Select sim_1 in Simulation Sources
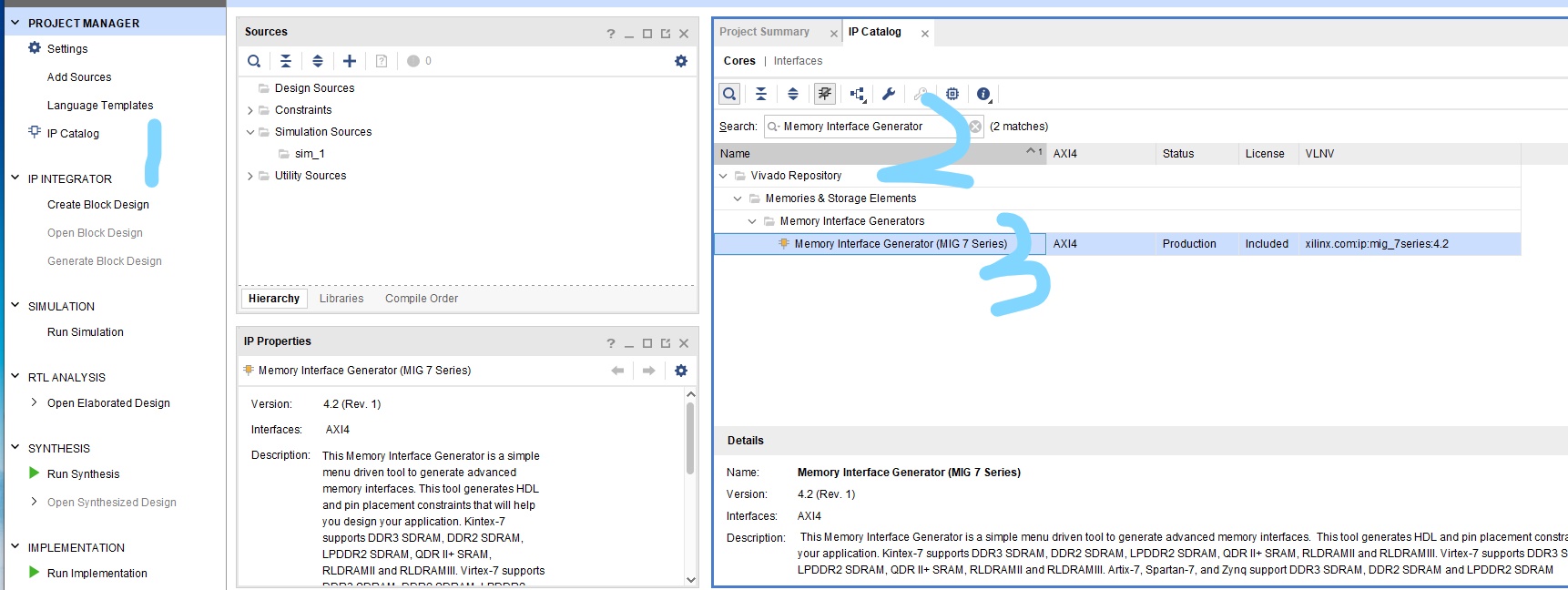This screenshot has height=590, width=1568. click(x=310, y=154)
